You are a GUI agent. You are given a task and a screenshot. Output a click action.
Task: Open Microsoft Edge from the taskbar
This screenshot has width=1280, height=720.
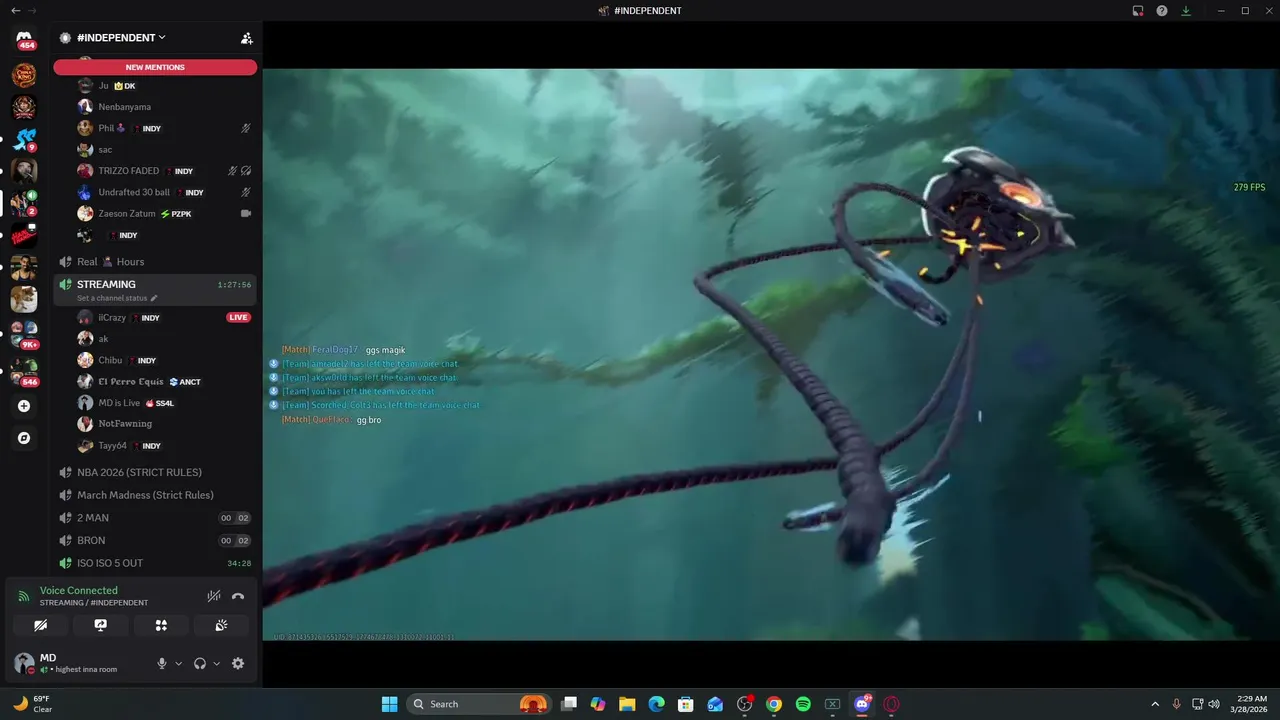656,704
